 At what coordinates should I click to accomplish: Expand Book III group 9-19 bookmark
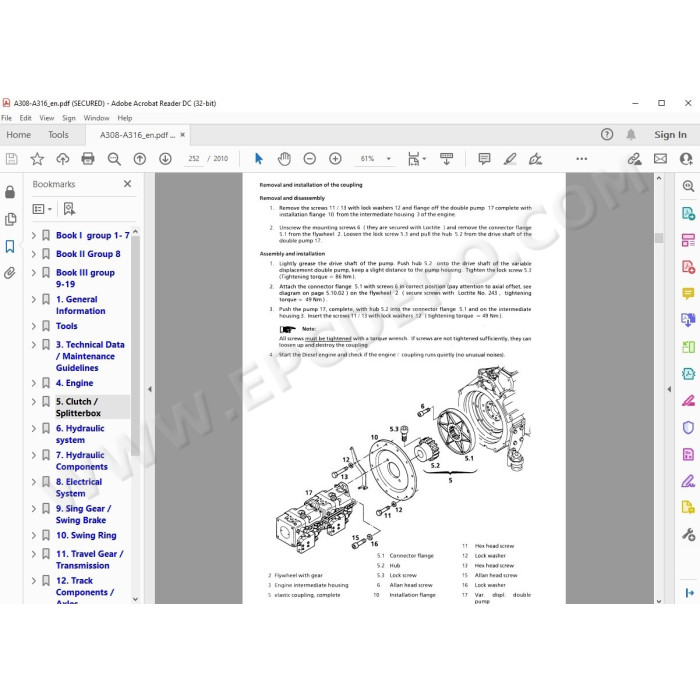point(33,273)
